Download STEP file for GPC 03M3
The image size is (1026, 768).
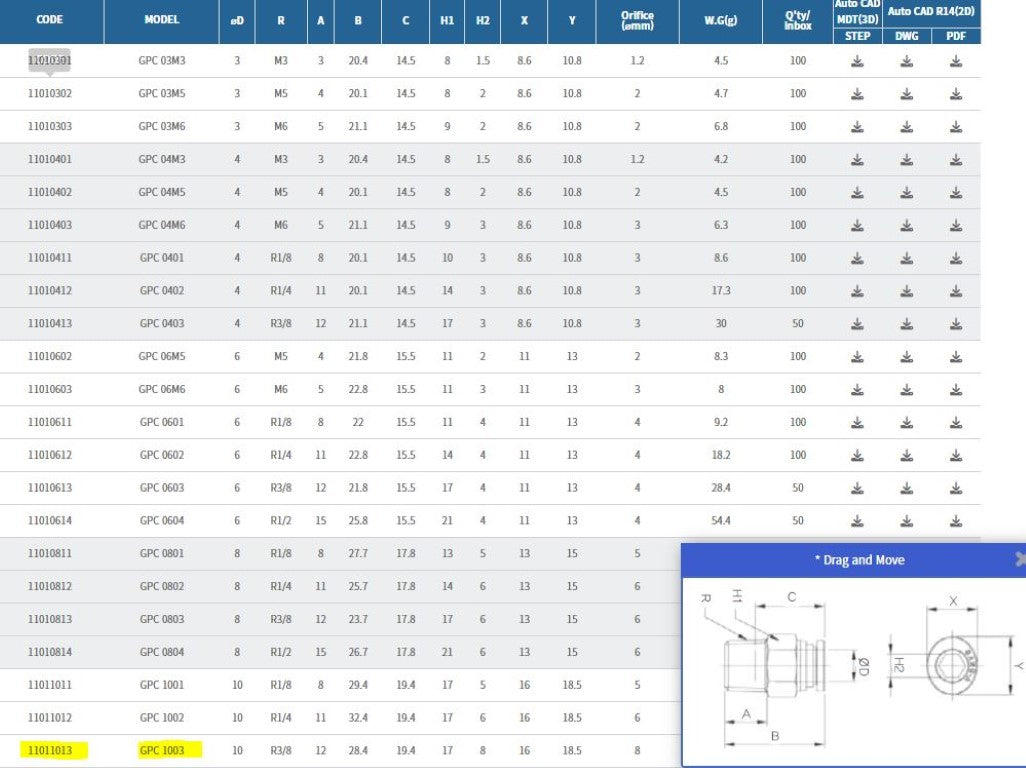pos(857,62)
